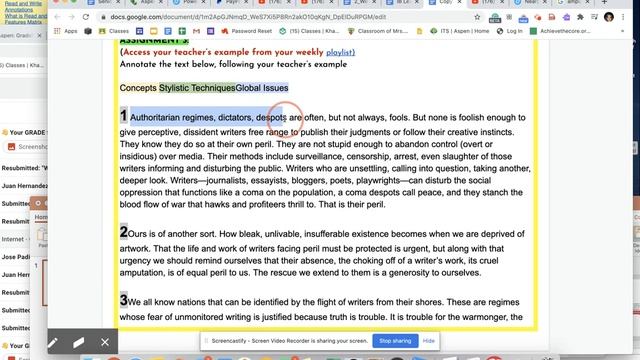Click the Concepts highlighted label

point(138,88)
